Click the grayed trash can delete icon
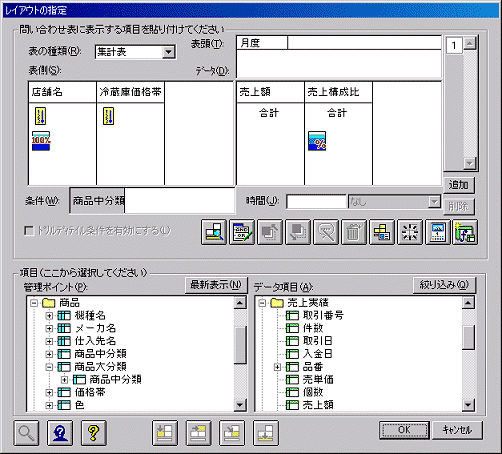Viewport: 502px width, 454px height. 354,232
